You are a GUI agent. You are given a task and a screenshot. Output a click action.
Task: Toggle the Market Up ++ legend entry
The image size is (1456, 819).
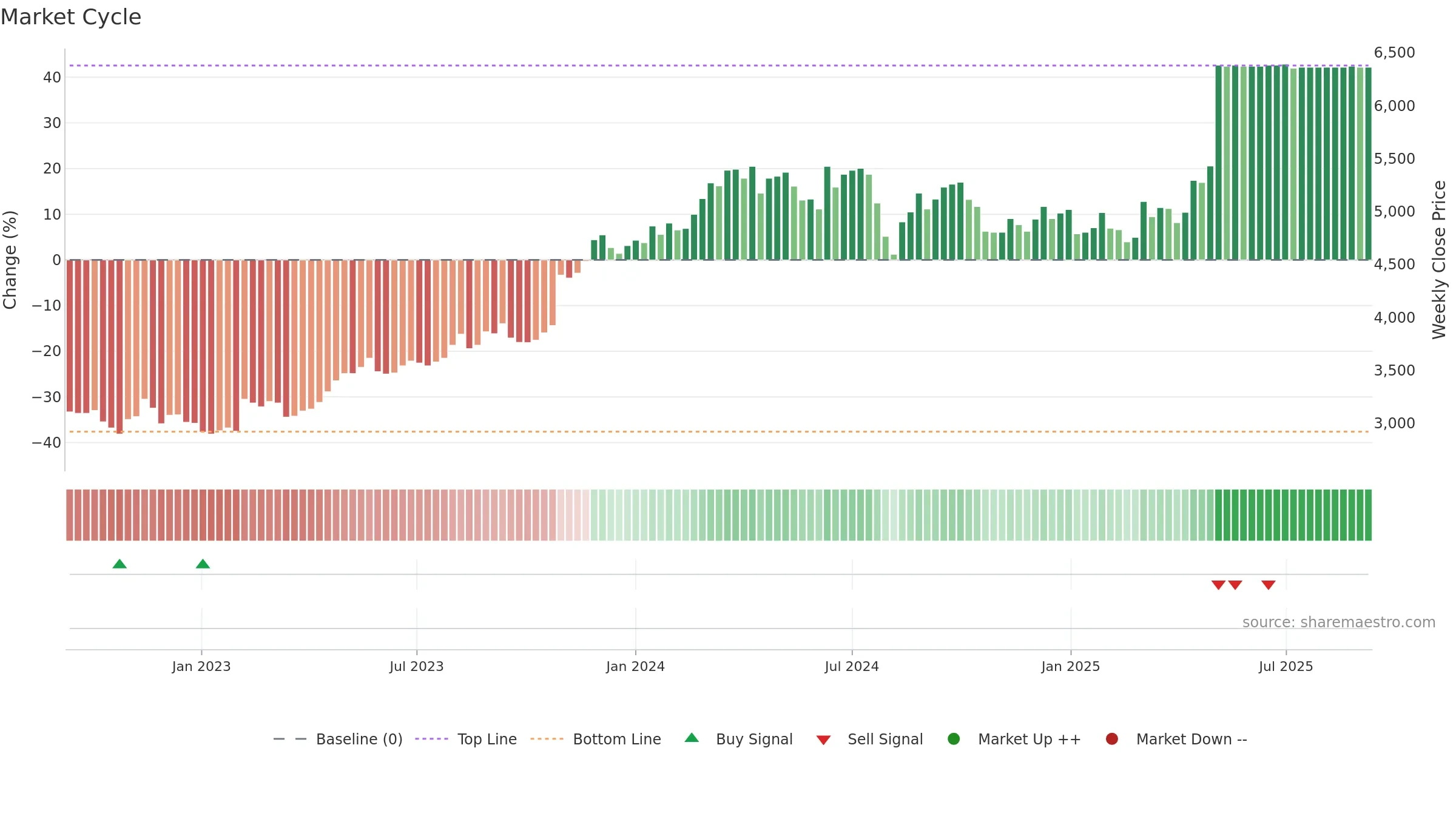[x=1014, y=739]
